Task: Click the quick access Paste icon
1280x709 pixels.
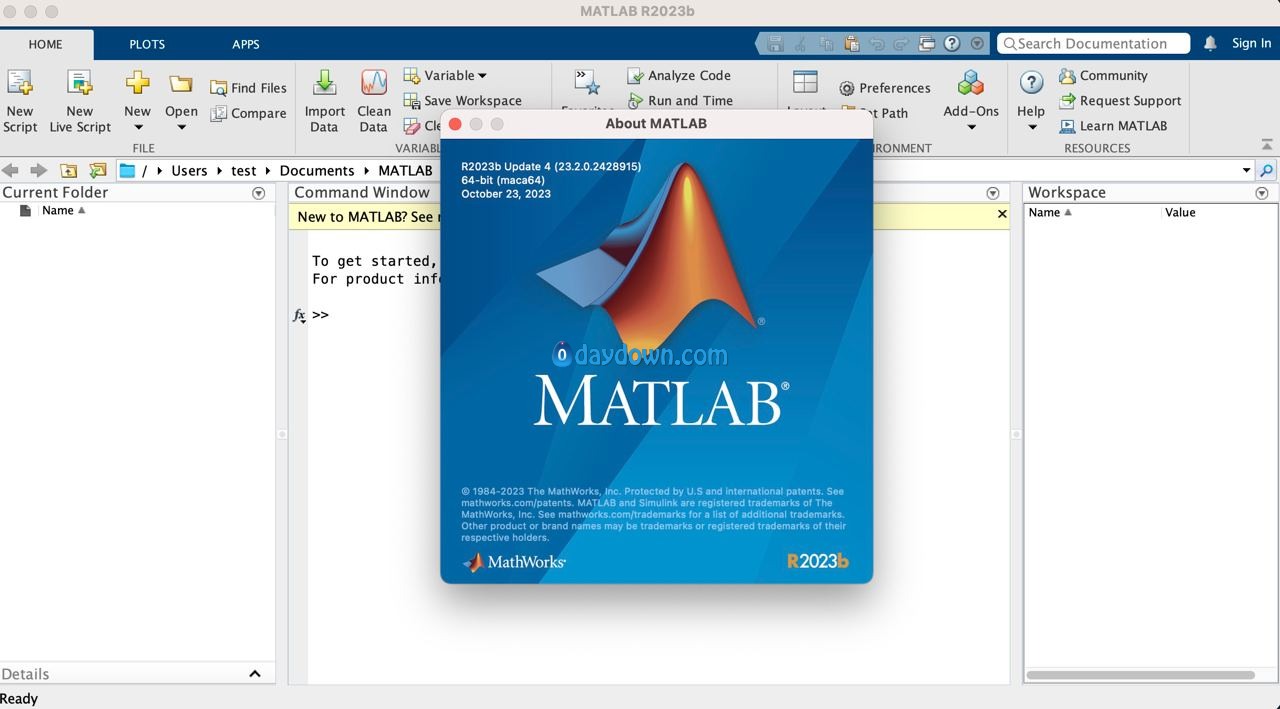Action: pos(851,43)
